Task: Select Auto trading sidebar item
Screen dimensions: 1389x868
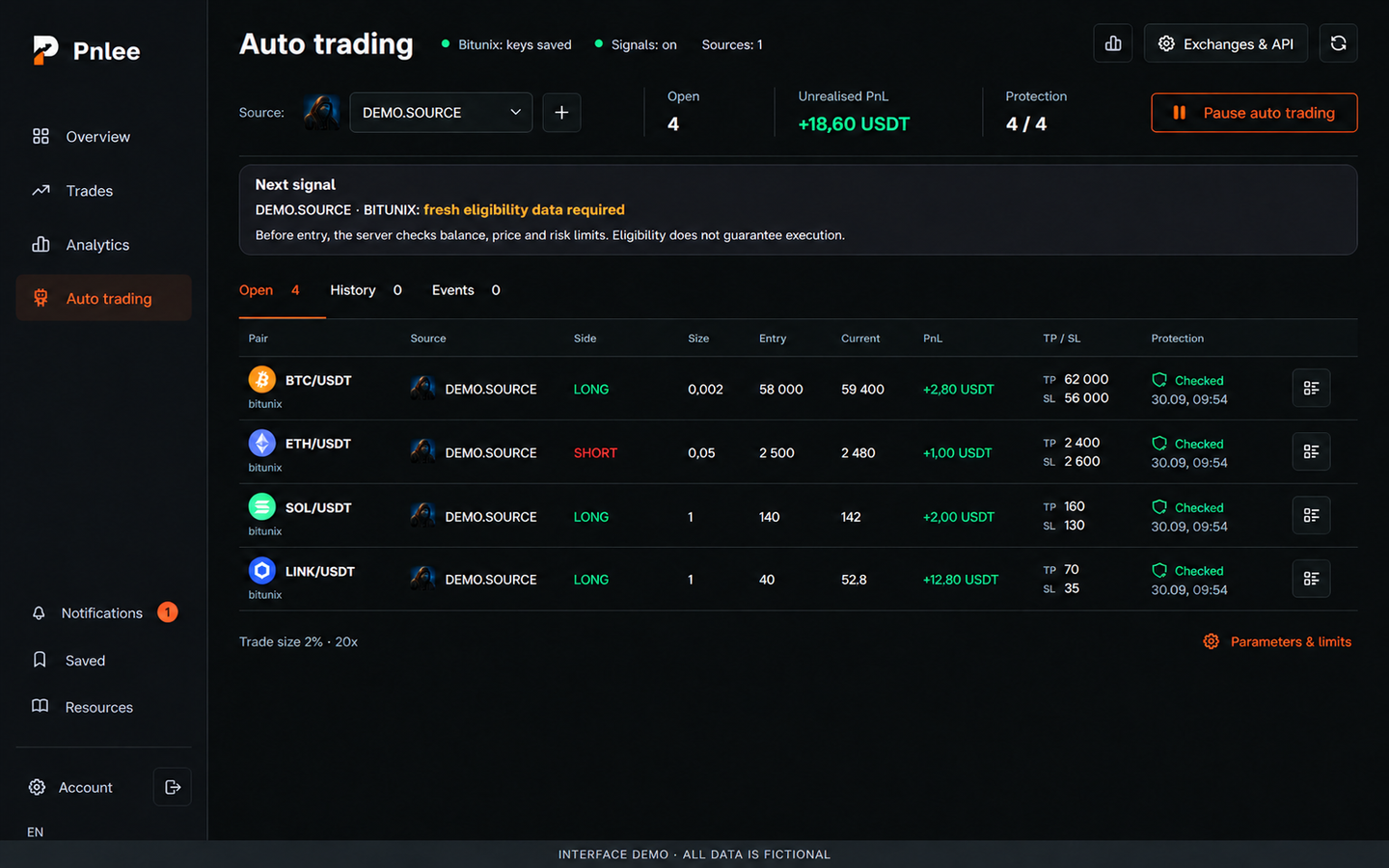Action: point(103,299)
